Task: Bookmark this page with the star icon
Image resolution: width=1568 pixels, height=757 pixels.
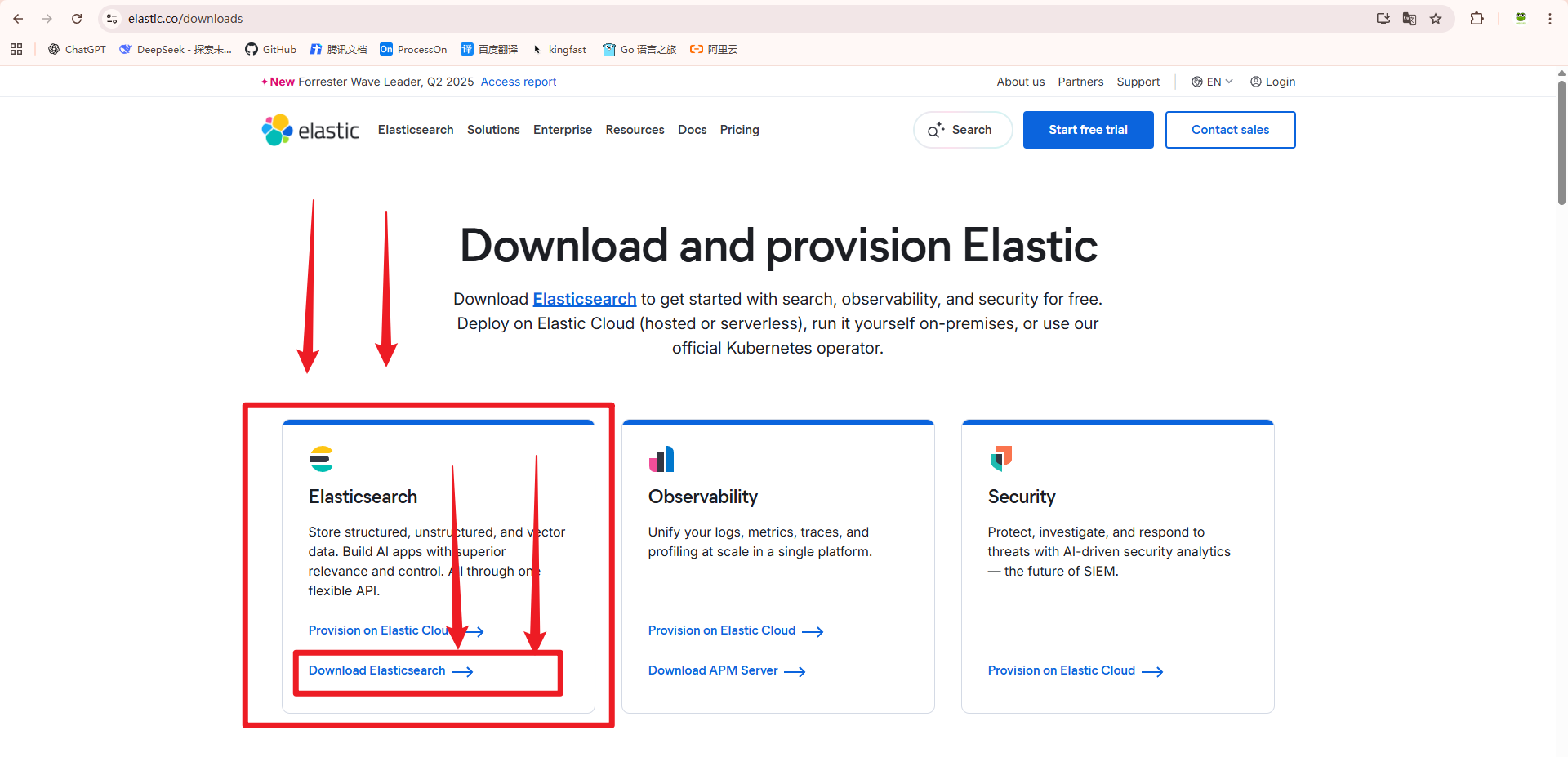Action: pos(1436,19)
